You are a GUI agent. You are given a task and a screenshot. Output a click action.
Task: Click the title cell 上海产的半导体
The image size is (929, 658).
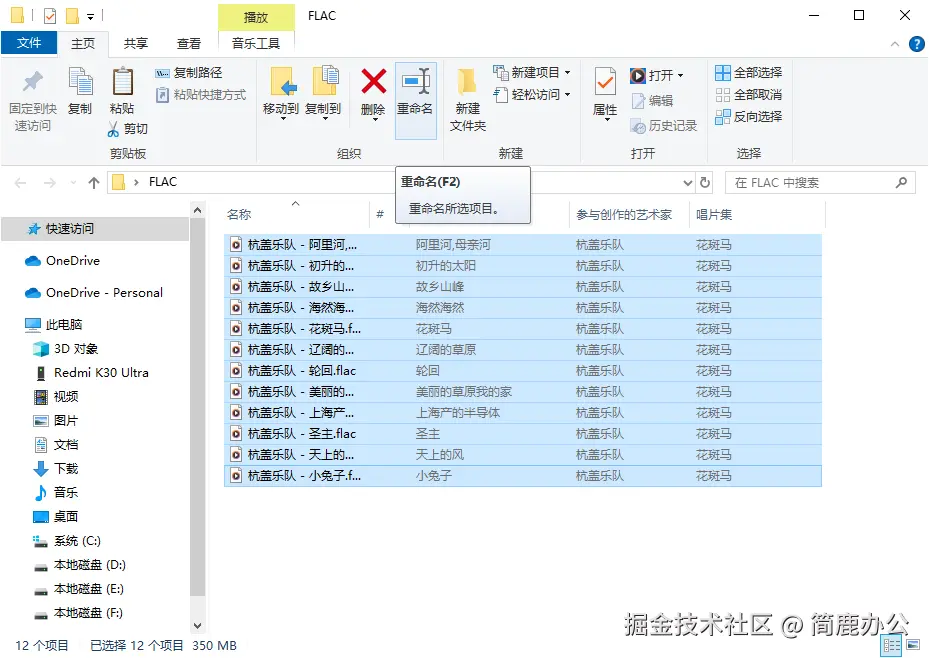[x=457, y=413]
